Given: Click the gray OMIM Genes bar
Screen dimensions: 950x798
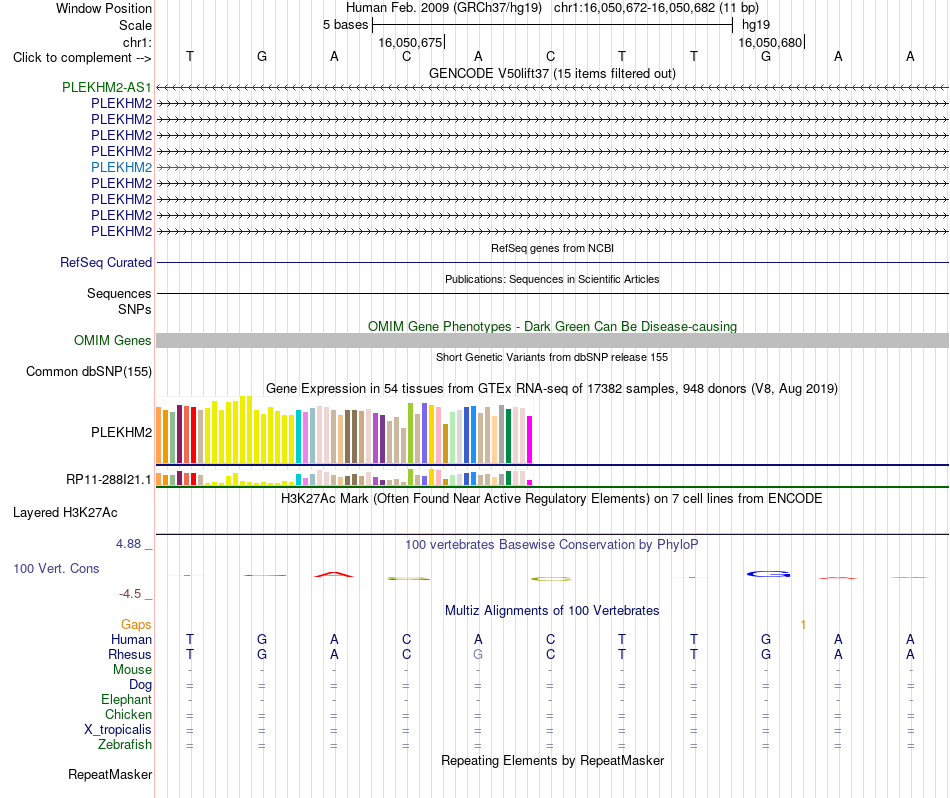Looking at the screenshot, I should click(552, 341).
